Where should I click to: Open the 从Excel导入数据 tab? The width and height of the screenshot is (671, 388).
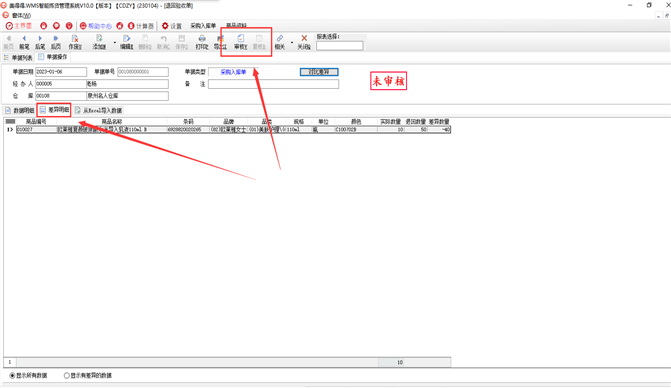pyautogui.click(x=98, y=110)
